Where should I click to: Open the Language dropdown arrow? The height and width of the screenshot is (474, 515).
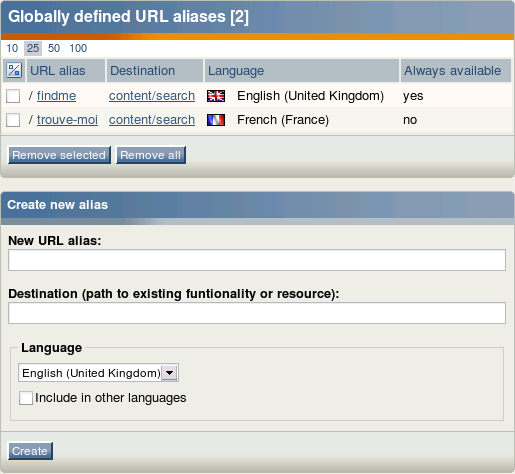coord(170,373)
